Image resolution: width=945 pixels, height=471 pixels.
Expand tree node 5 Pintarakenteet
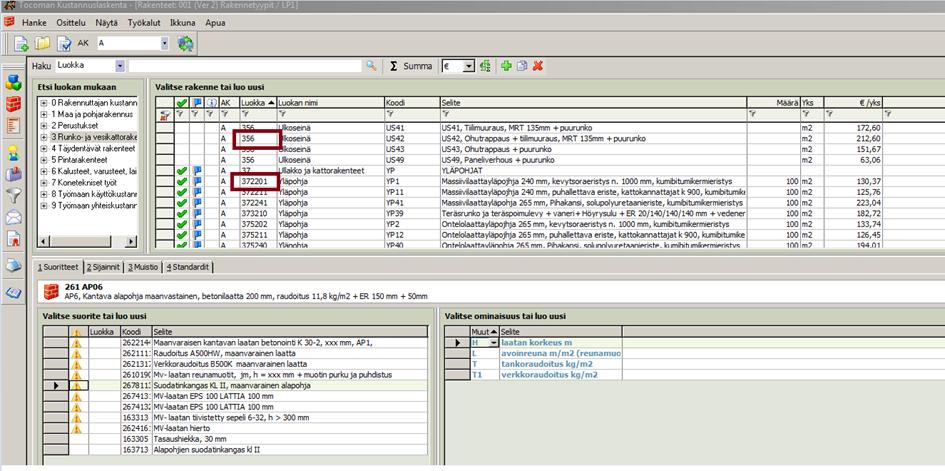tap(44, 160)
